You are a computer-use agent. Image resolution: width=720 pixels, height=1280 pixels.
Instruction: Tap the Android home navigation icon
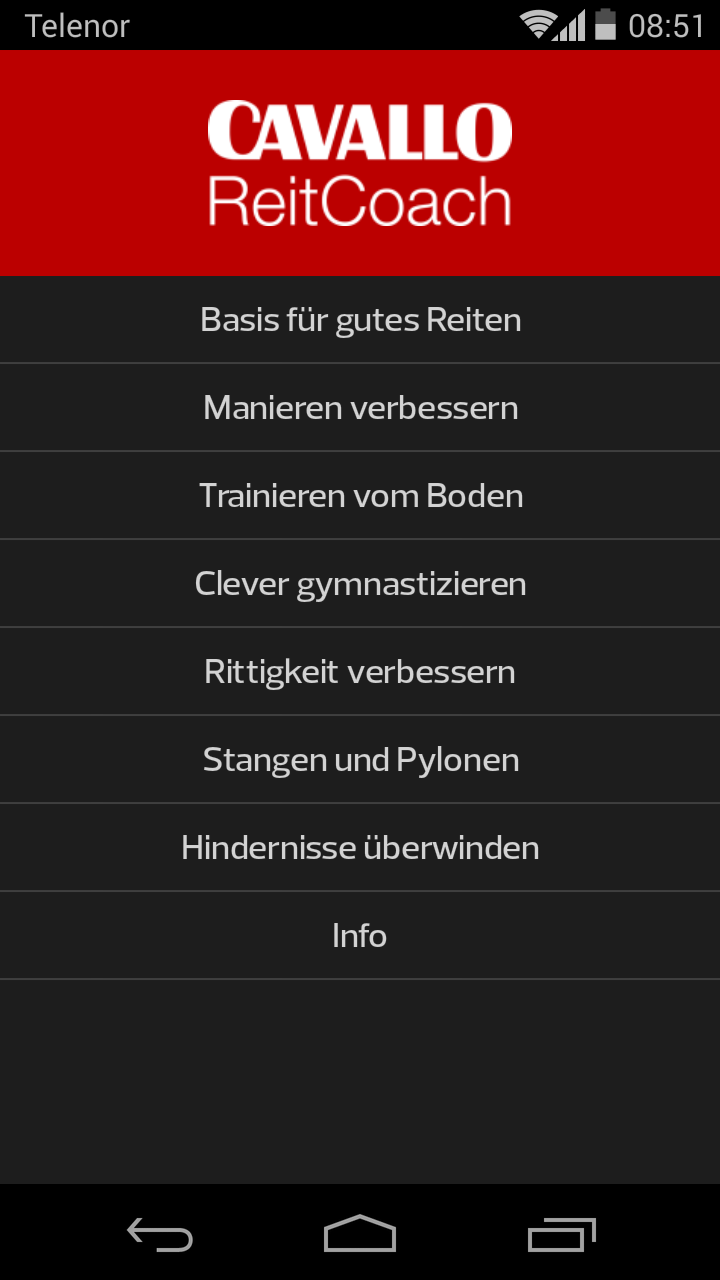pos(360,1234)
